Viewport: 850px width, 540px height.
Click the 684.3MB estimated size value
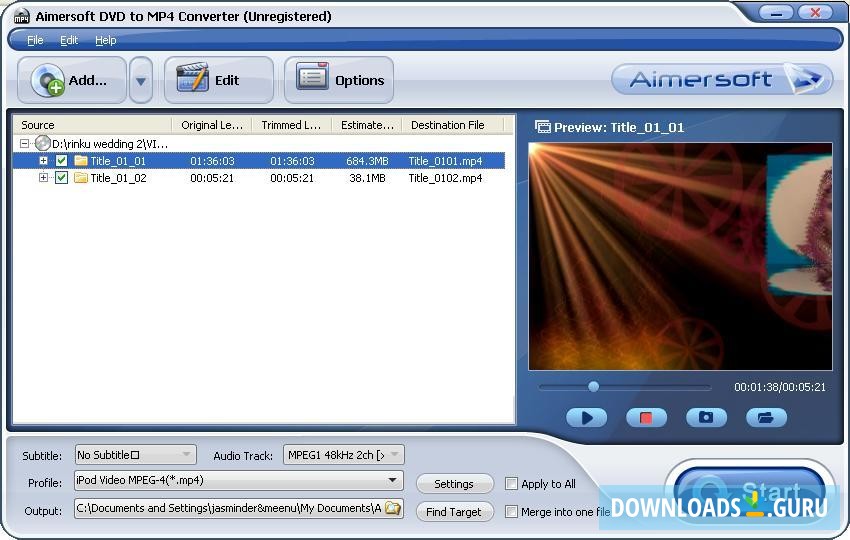tap(367, 161)
